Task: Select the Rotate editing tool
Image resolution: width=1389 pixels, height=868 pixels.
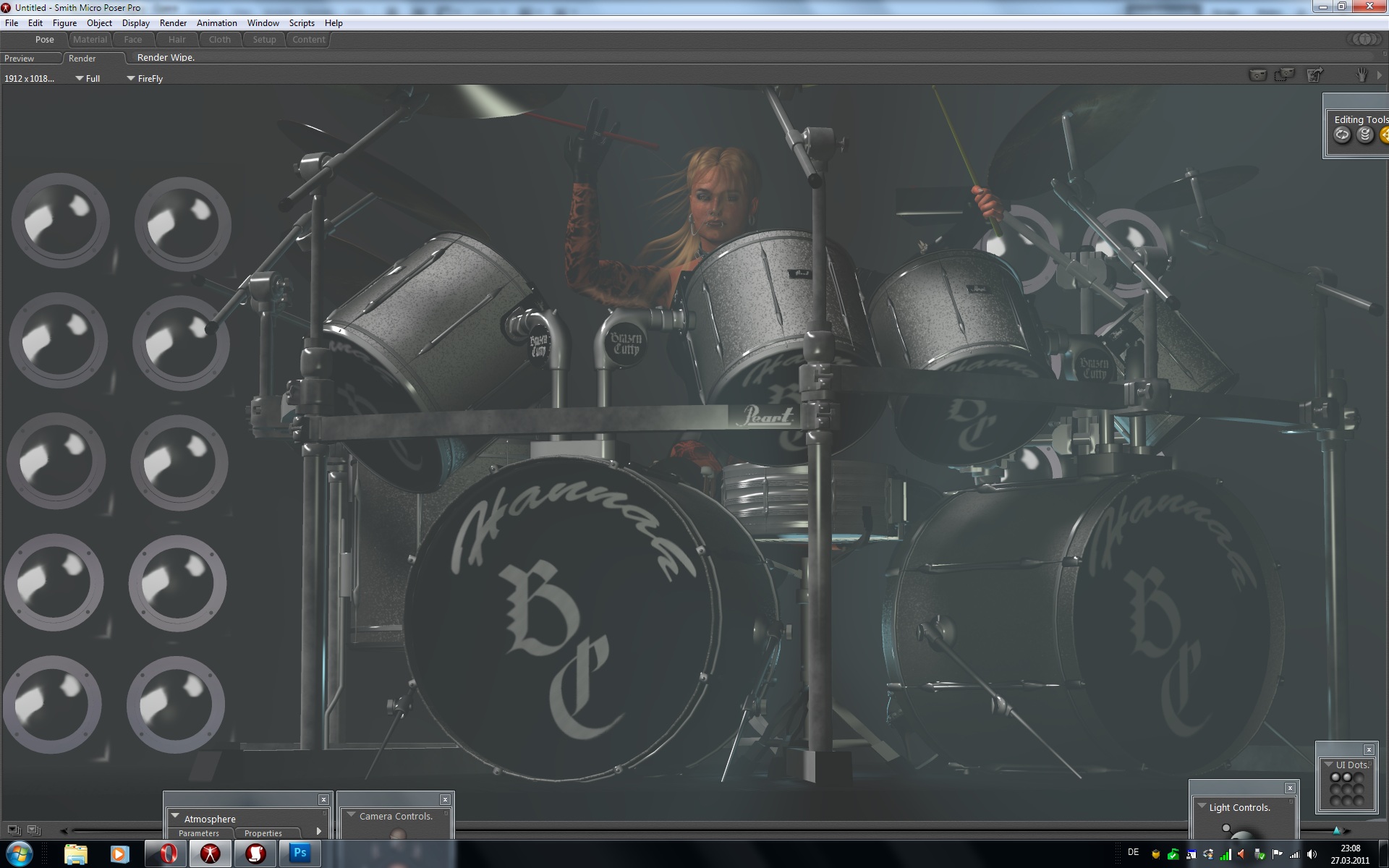Action: (1342, 135)
